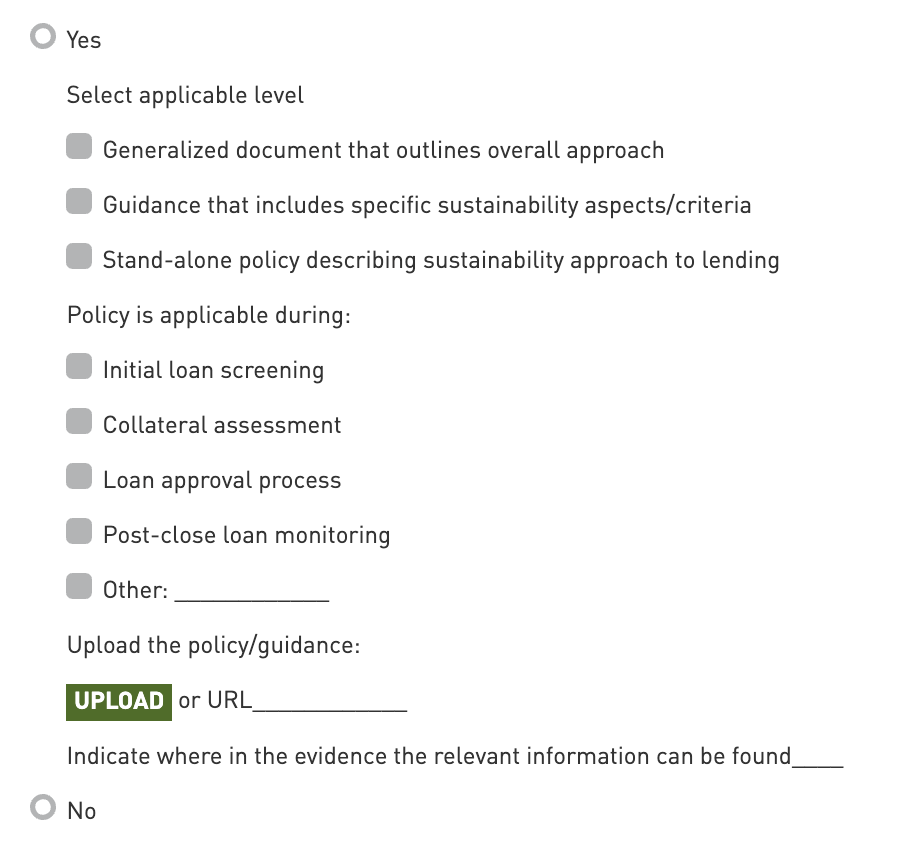Click the evidence location input blank
The width and height of the screenshot is (908, 848).
click(x=817, y=758)
